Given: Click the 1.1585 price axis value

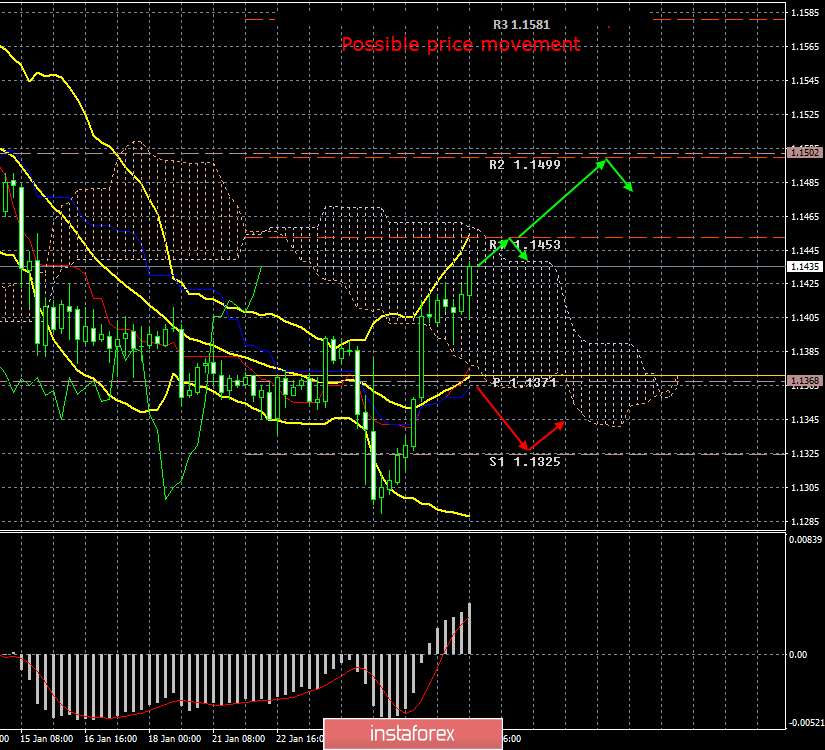Looking at the screenshot, I should click(x=805, y=13).
